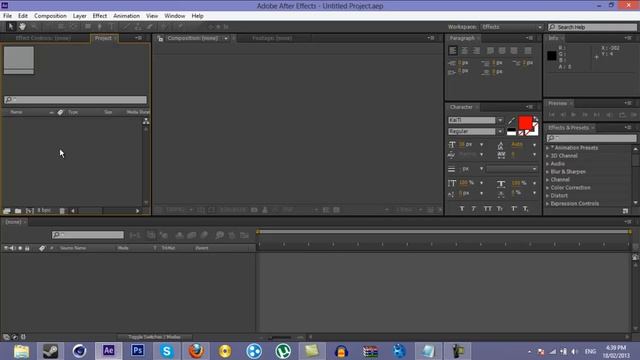Switch to the Footage (none) tab
The image size is (640, 360).
point(272,38)
